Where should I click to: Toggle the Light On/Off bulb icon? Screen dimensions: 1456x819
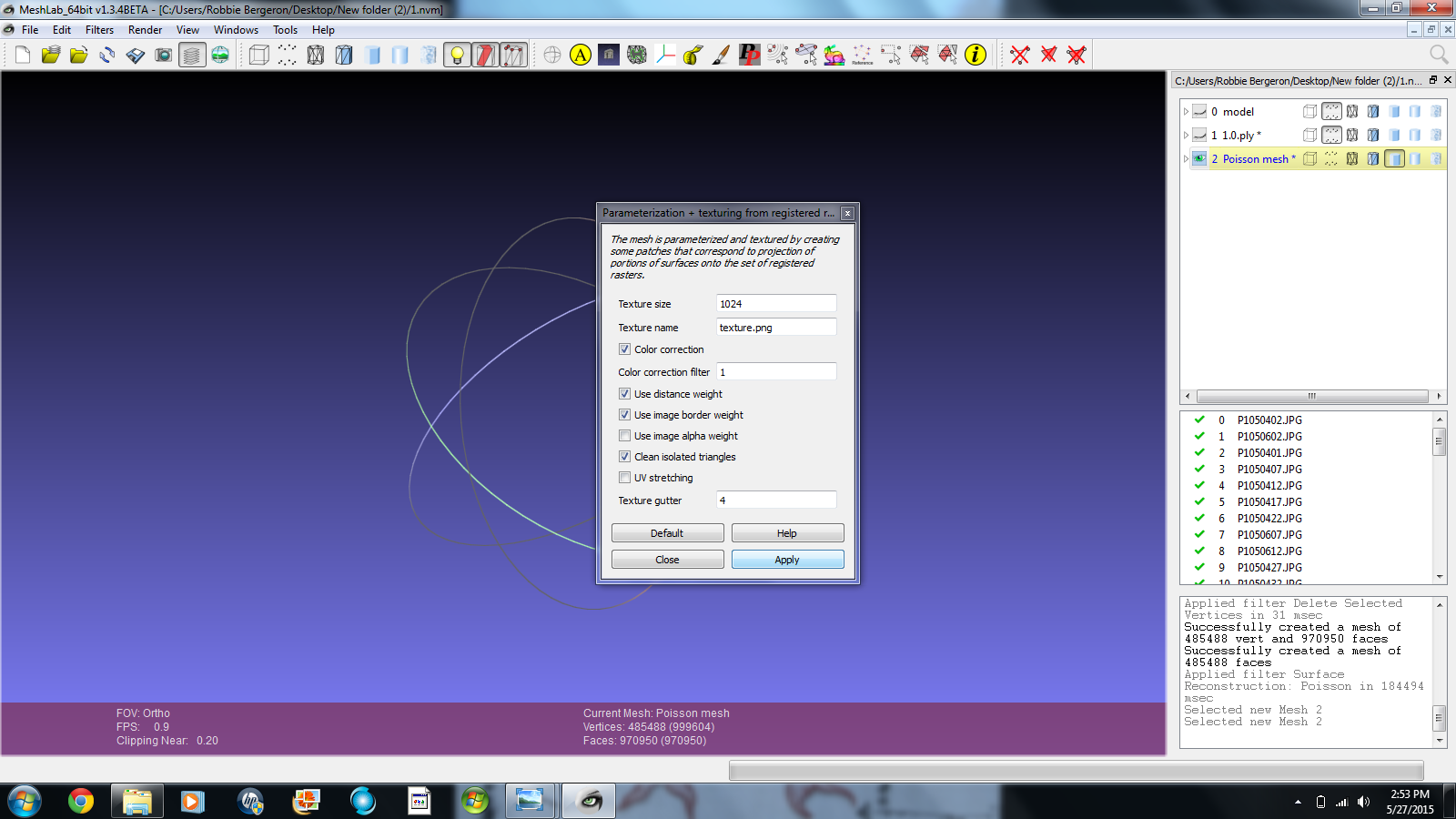coord(457,55)
